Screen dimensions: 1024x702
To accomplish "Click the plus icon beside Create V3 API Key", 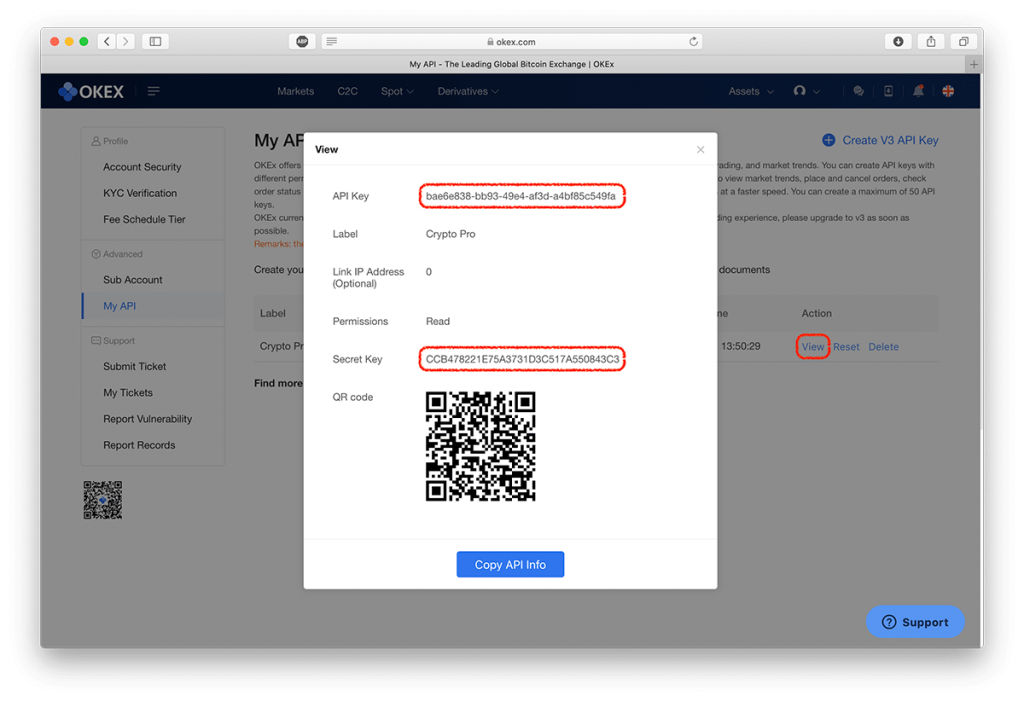I will (828, 140).
